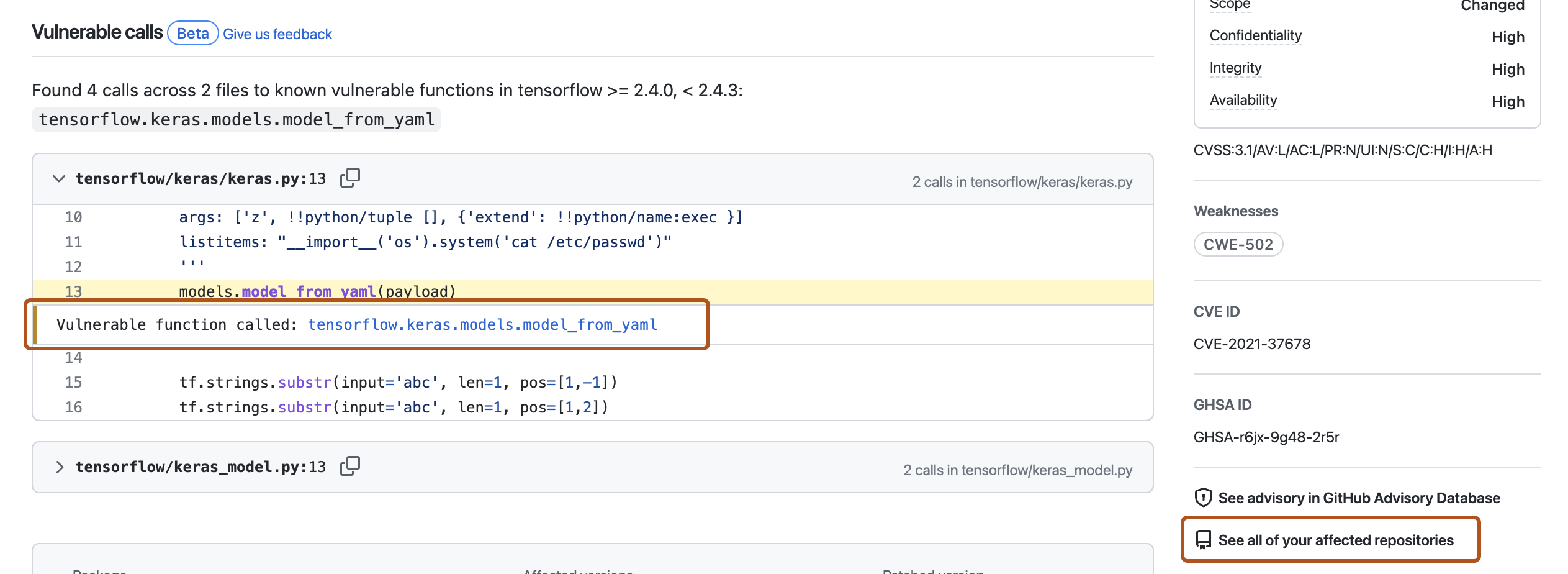This screenshot has height=574, width=1568.
Task: Click the tensorflow/keras/keras.py:13 file name
Action: 200,179
